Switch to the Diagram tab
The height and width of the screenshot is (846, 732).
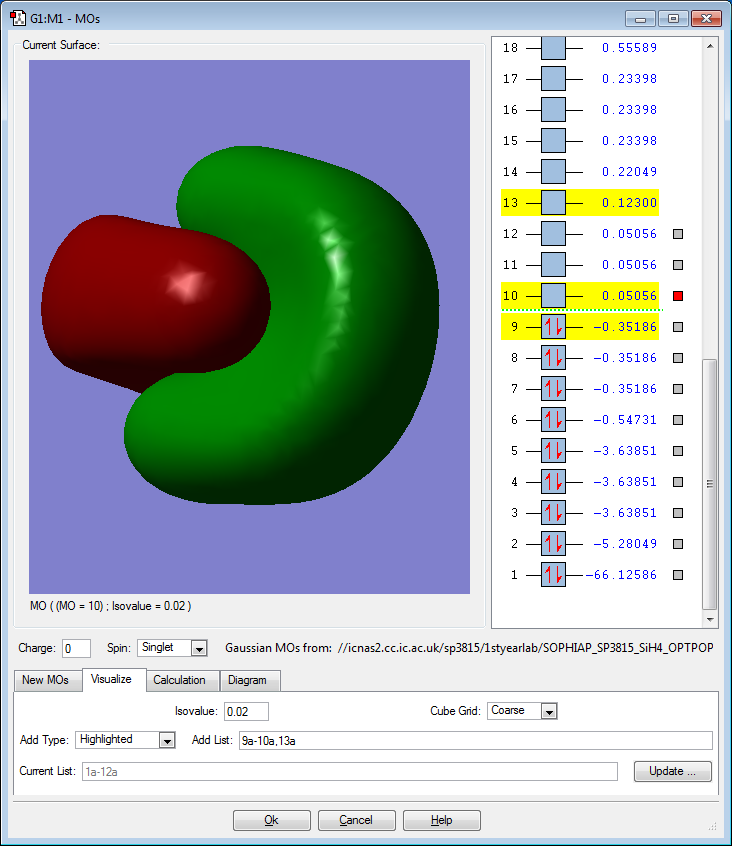point(248,680)
